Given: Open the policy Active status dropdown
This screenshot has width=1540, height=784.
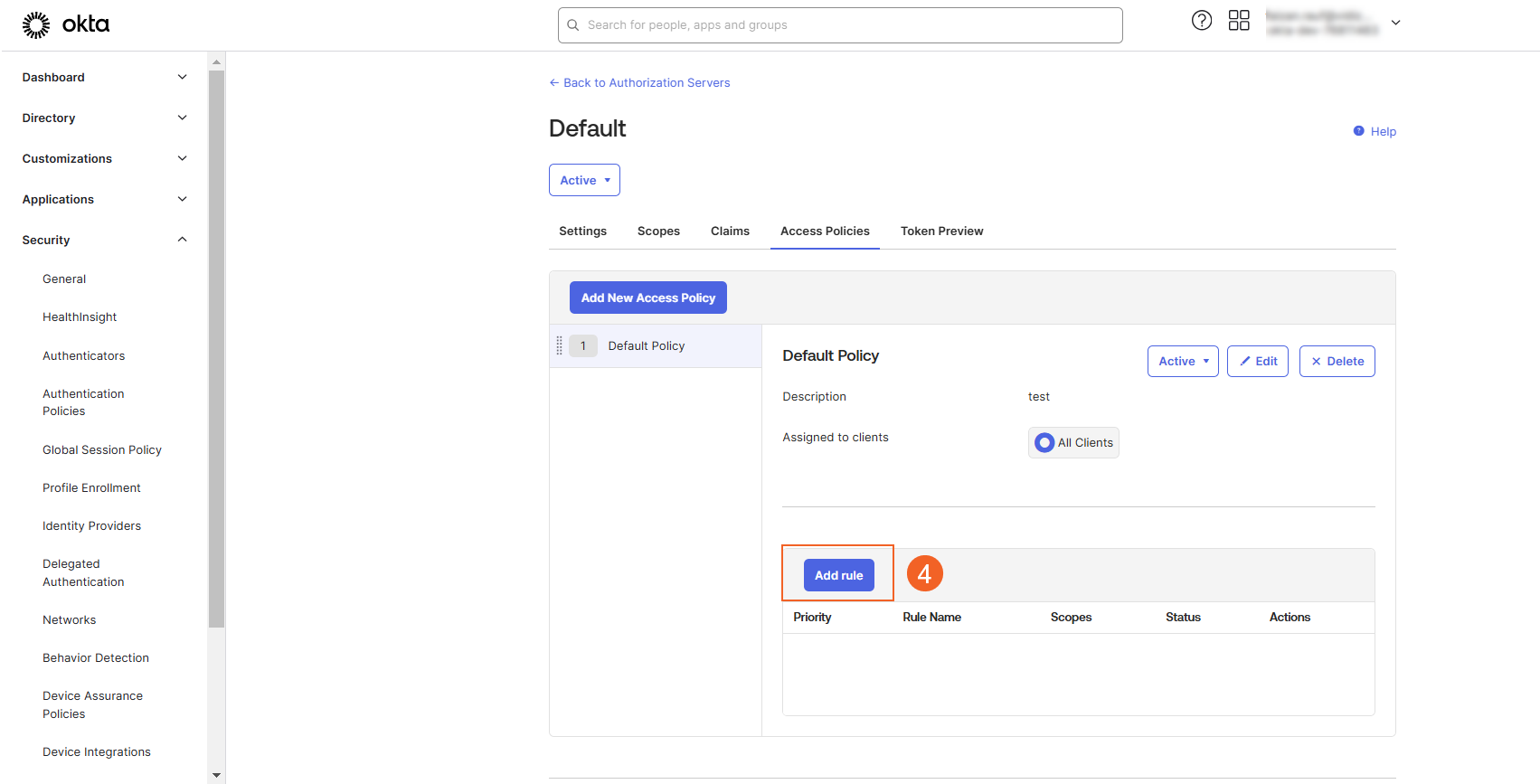Looking at the screenshot, I should tap(1183, 361).
